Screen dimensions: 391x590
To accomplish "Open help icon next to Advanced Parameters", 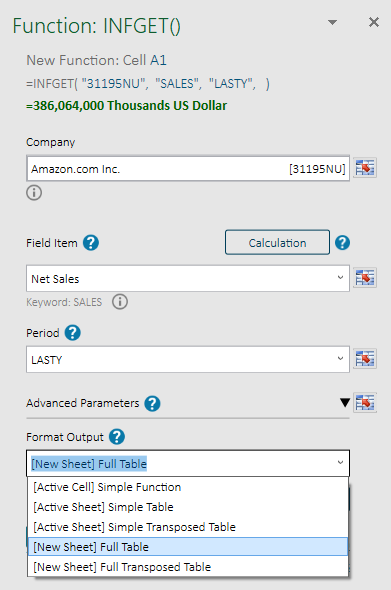I will [x=152, y=403].
